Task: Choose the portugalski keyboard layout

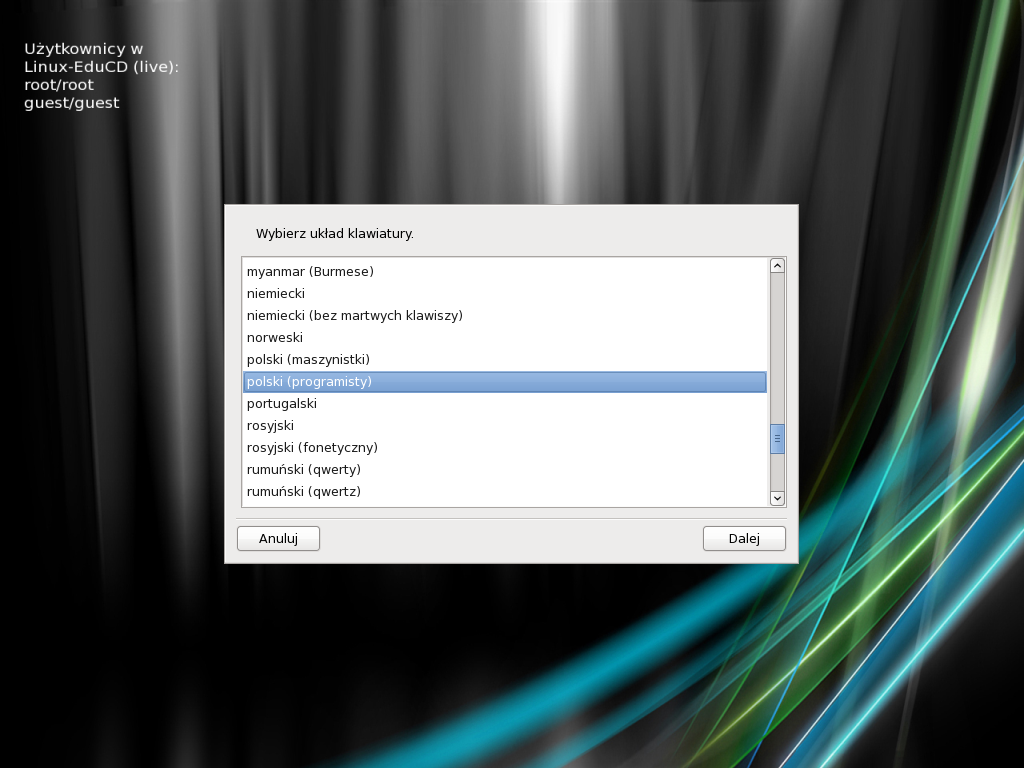Action: [505, 404]
